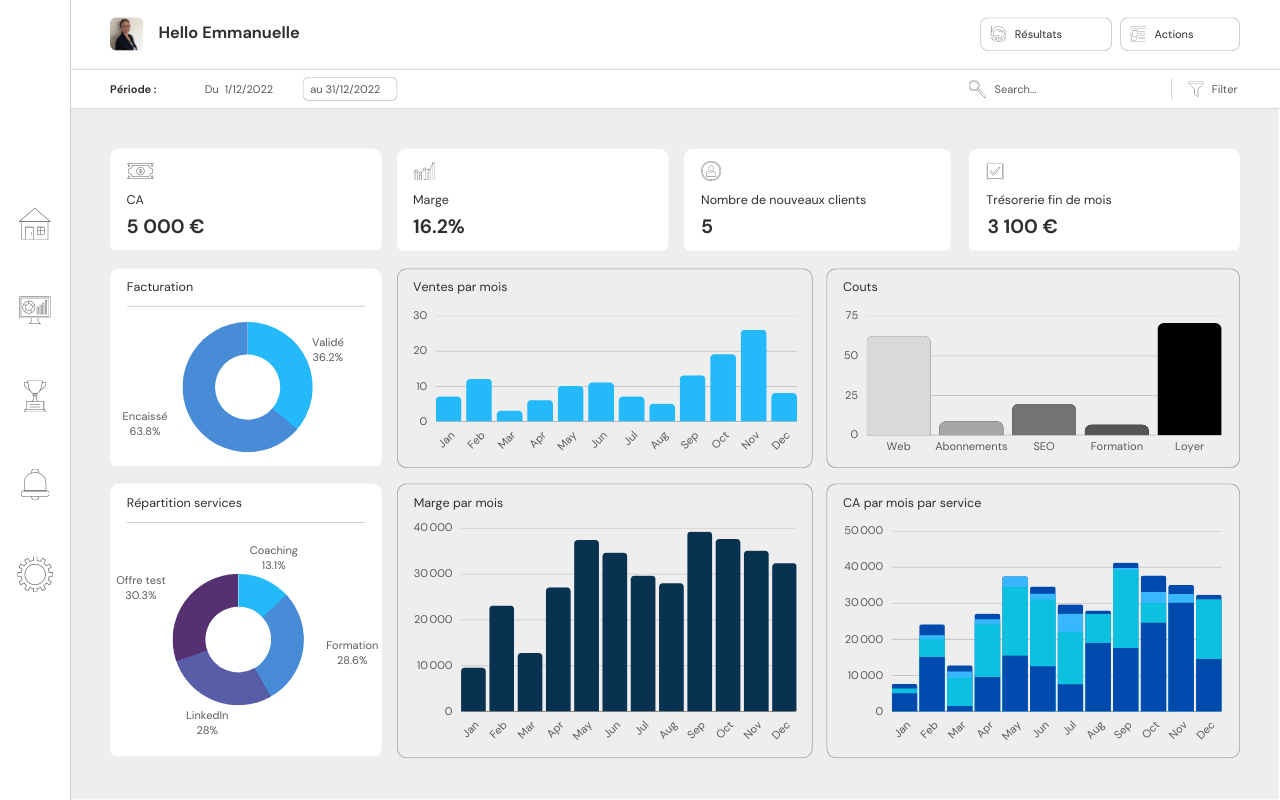
Task: Open the analytics monitor icon in sidebar
Action: [x=35, y=309]
